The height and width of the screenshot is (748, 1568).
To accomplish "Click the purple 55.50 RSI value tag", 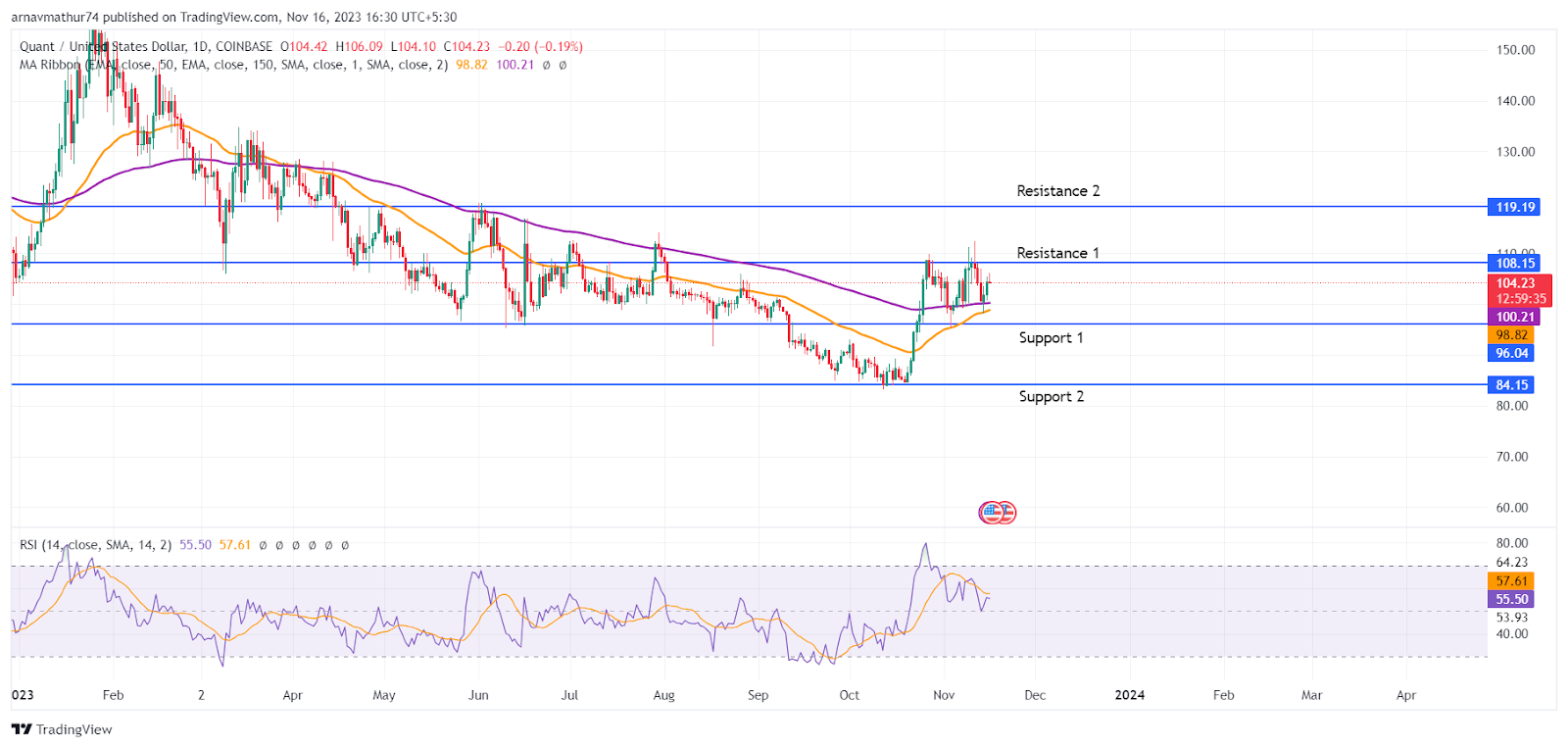I will [1511, 599].
